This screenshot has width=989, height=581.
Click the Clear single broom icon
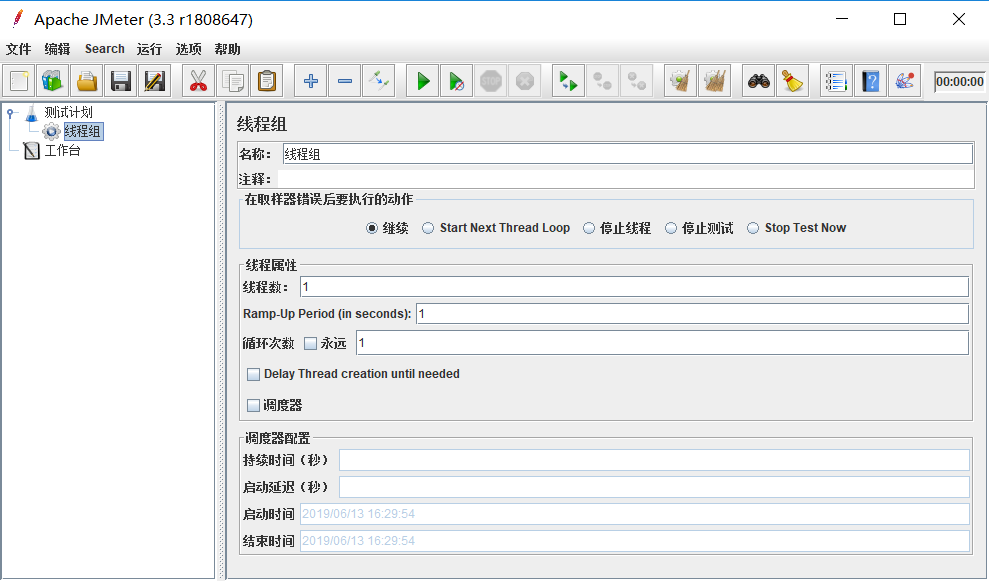pos(681,81)
